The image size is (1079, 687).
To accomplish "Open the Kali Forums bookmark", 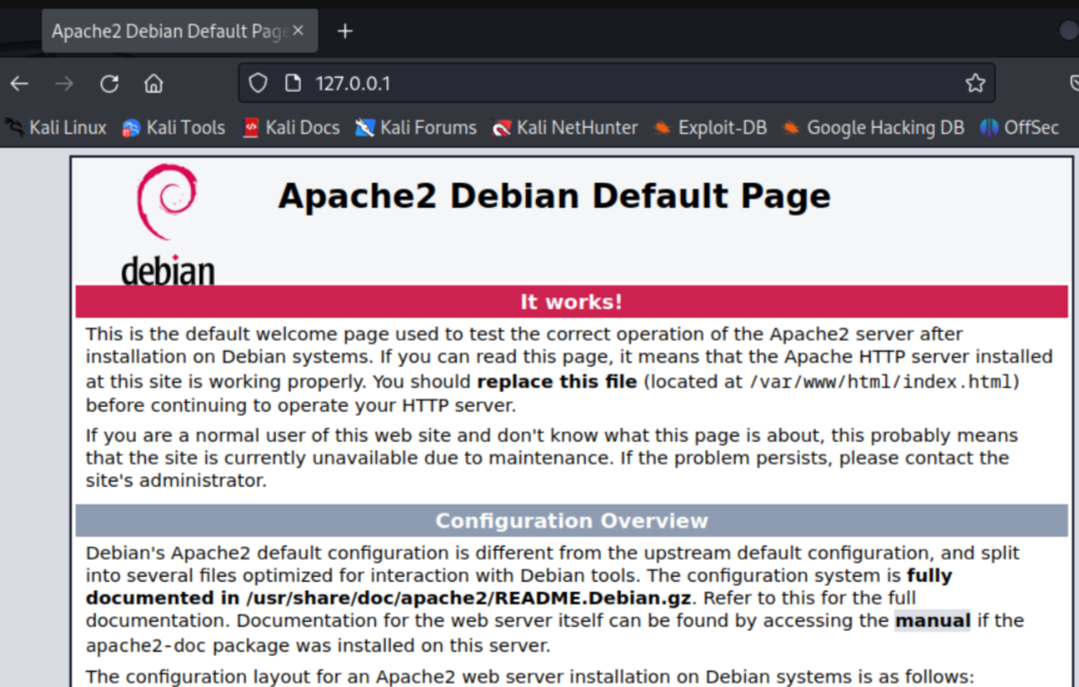I will tap(416, 127).
